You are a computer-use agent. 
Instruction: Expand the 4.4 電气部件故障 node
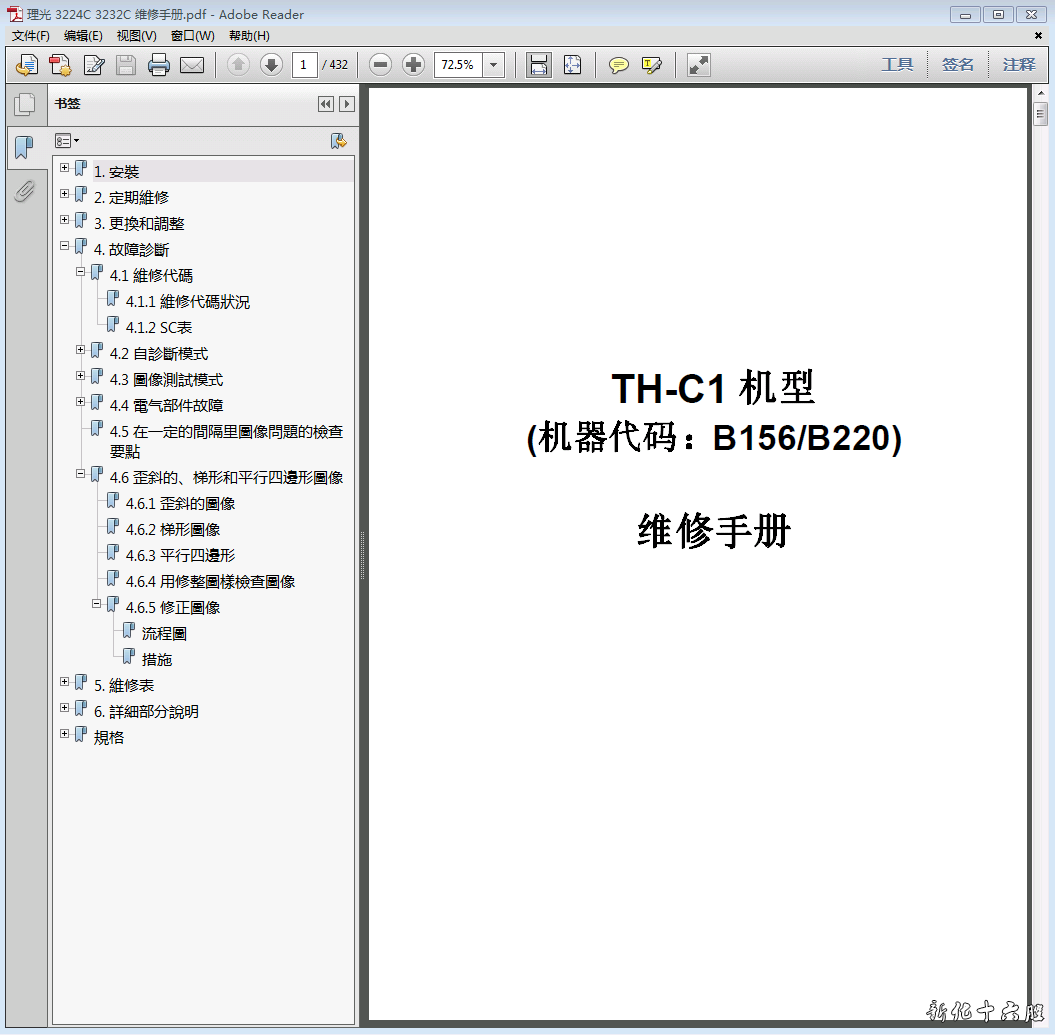point(81,402)
